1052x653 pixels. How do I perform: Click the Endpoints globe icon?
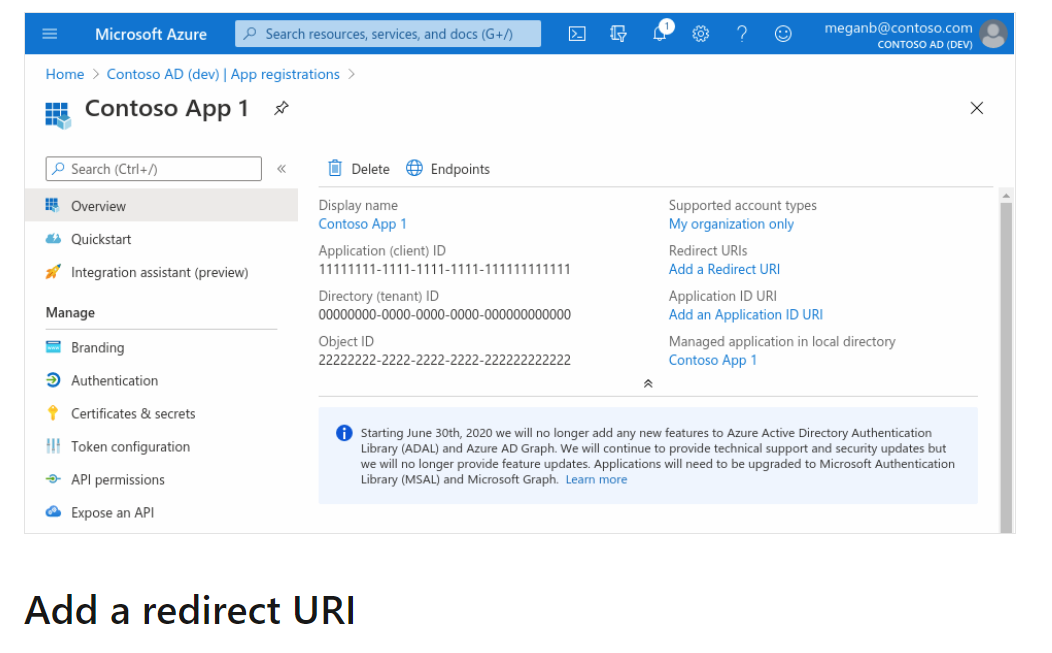point(415,168)
